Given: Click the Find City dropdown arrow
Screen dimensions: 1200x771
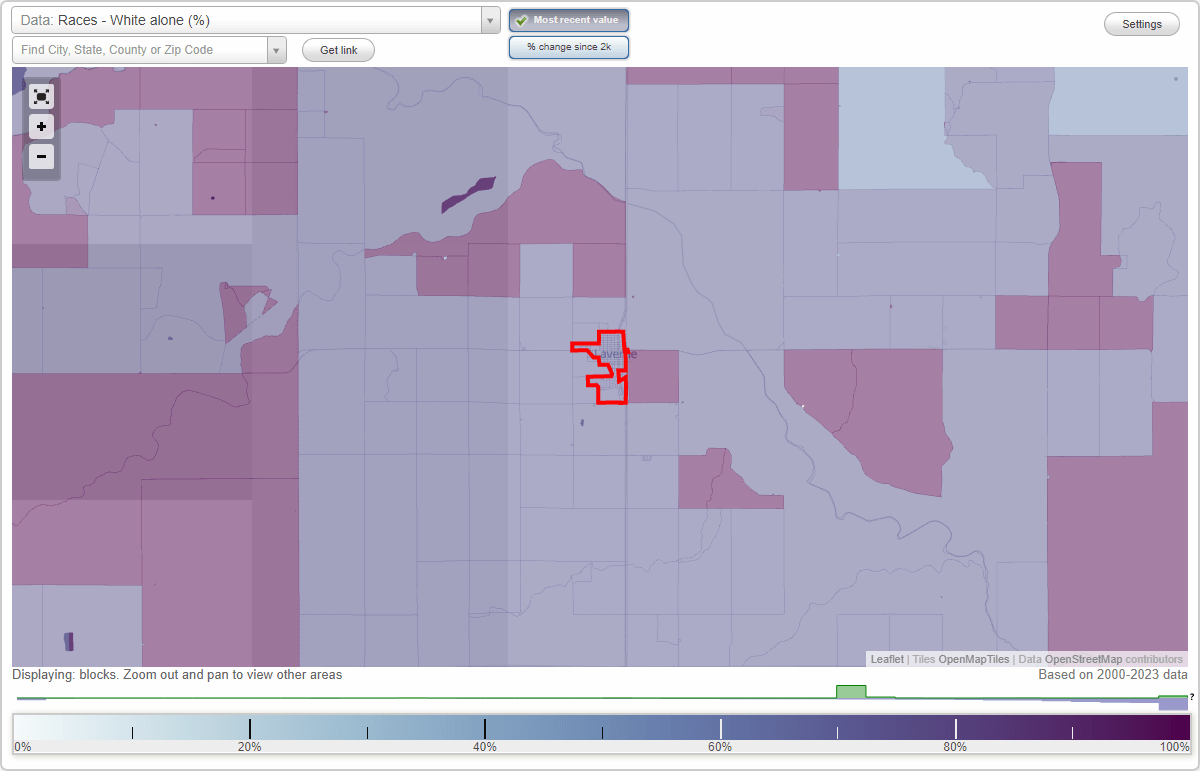Looking at the screenshot, I should tap(277, 48).
